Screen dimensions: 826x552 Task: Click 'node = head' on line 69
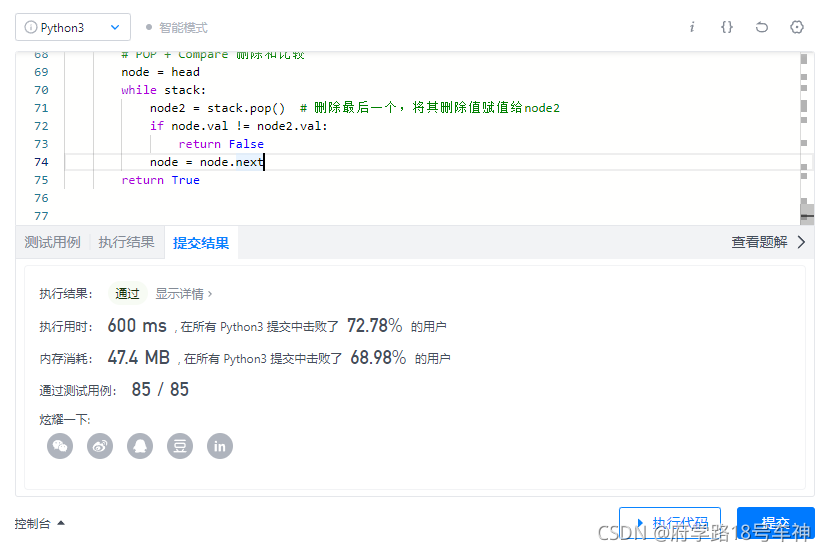[x=160, y=72]
